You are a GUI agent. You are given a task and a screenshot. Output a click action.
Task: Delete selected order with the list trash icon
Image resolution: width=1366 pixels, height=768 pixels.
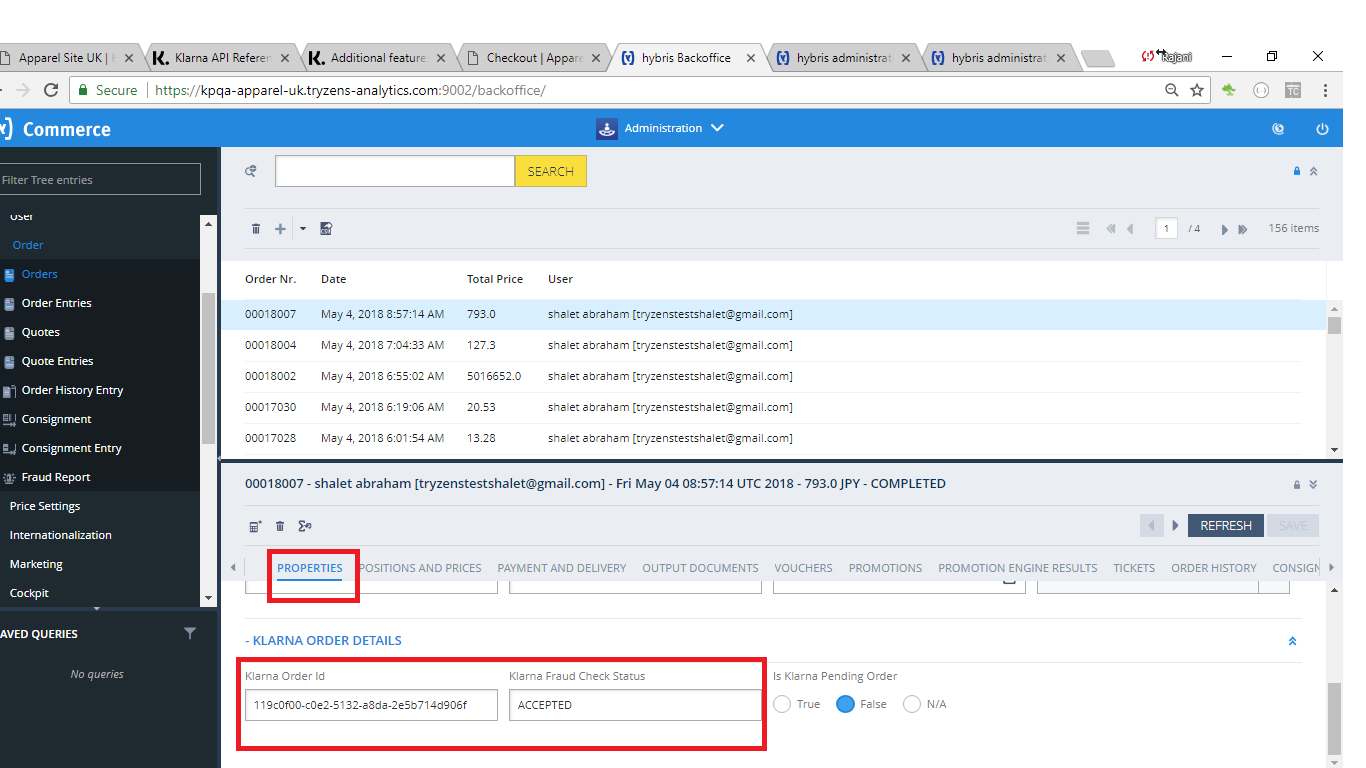(256, 229)
